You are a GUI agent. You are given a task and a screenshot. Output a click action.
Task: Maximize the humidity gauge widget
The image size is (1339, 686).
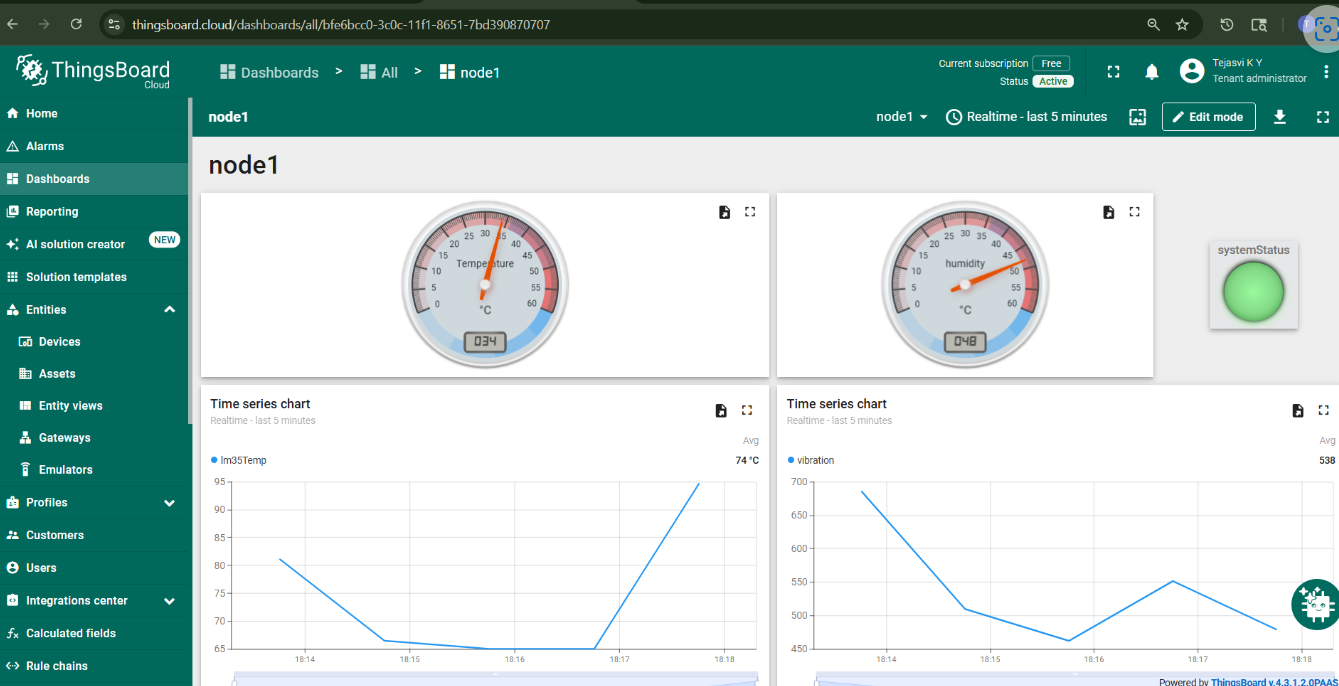tap(1134, 212)
